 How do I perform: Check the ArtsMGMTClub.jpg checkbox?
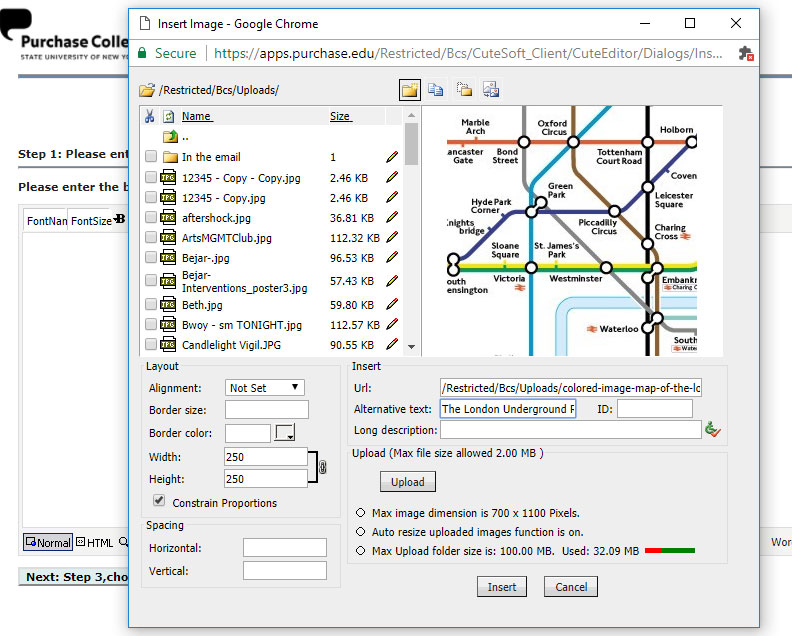151,237
